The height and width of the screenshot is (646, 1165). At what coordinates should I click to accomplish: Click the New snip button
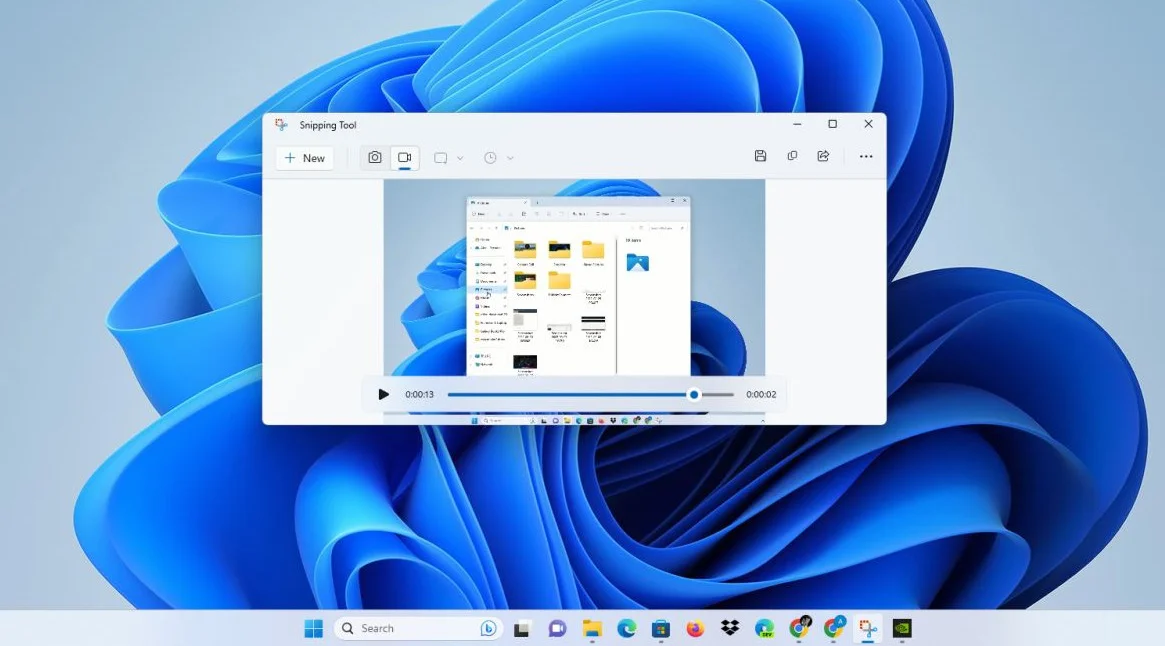(x=305, y=158)
